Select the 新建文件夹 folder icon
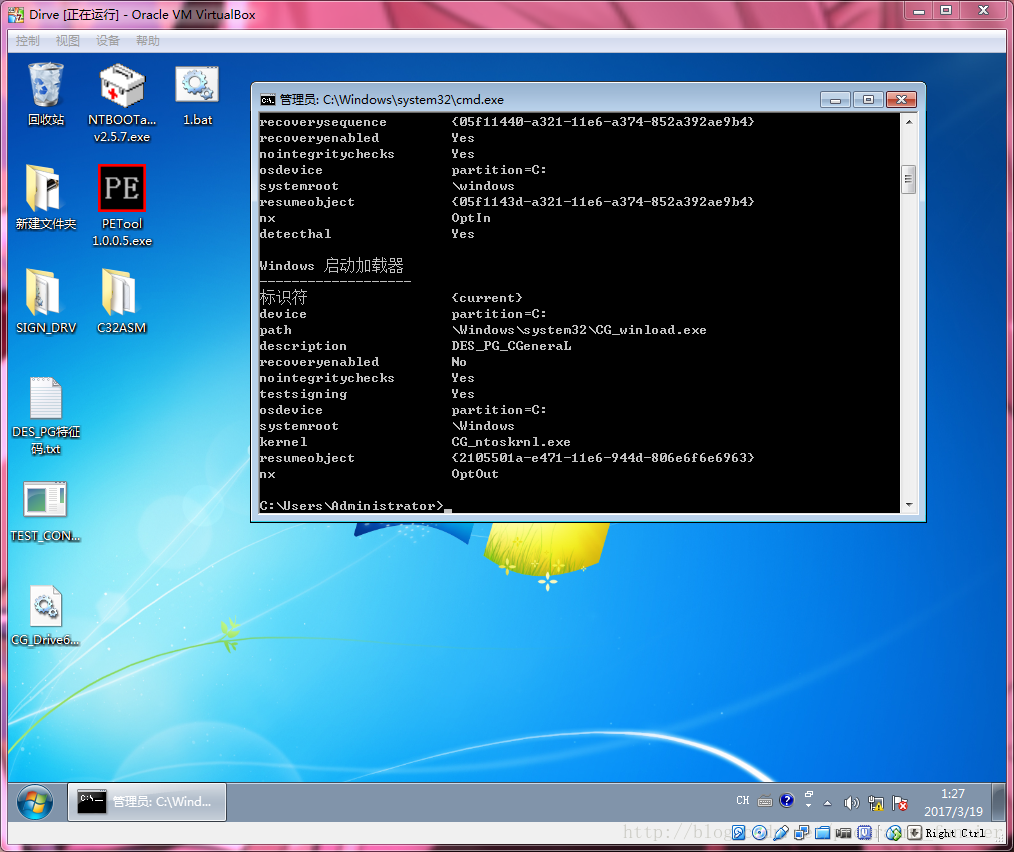Image resolution: width=1014 pixels, height=852 pixels. 46,198
